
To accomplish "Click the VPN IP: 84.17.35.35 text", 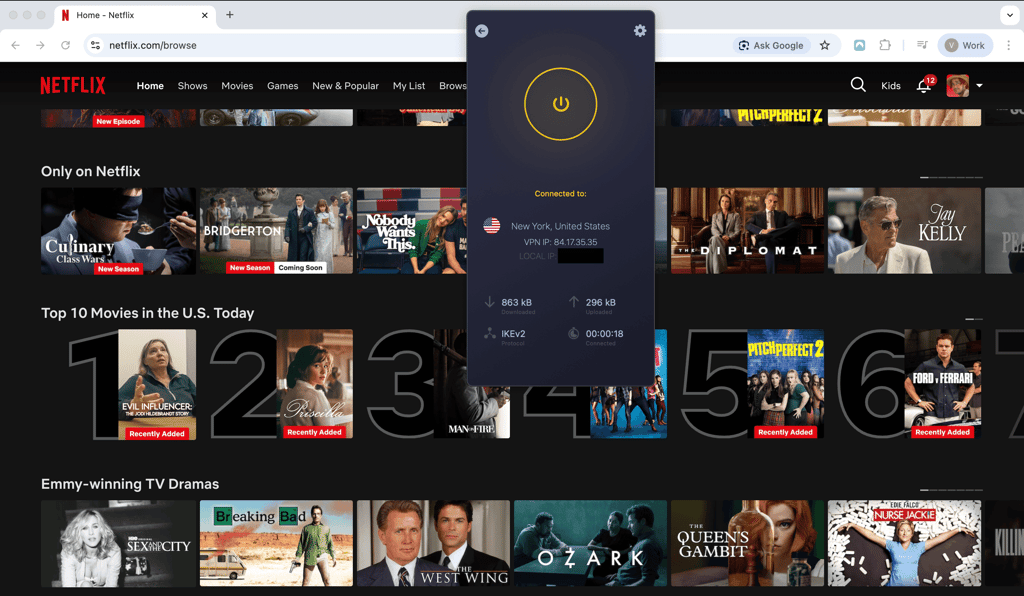I will pos(560,242).
